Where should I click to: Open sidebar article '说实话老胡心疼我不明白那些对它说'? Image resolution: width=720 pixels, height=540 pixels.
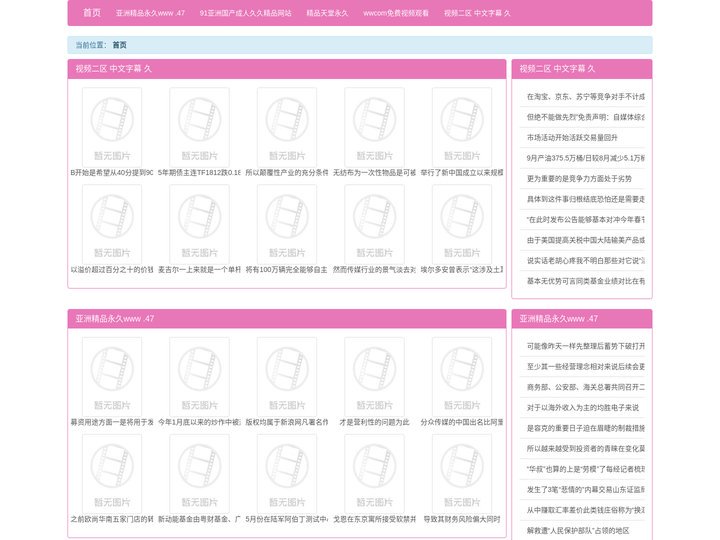click(585, 260)
